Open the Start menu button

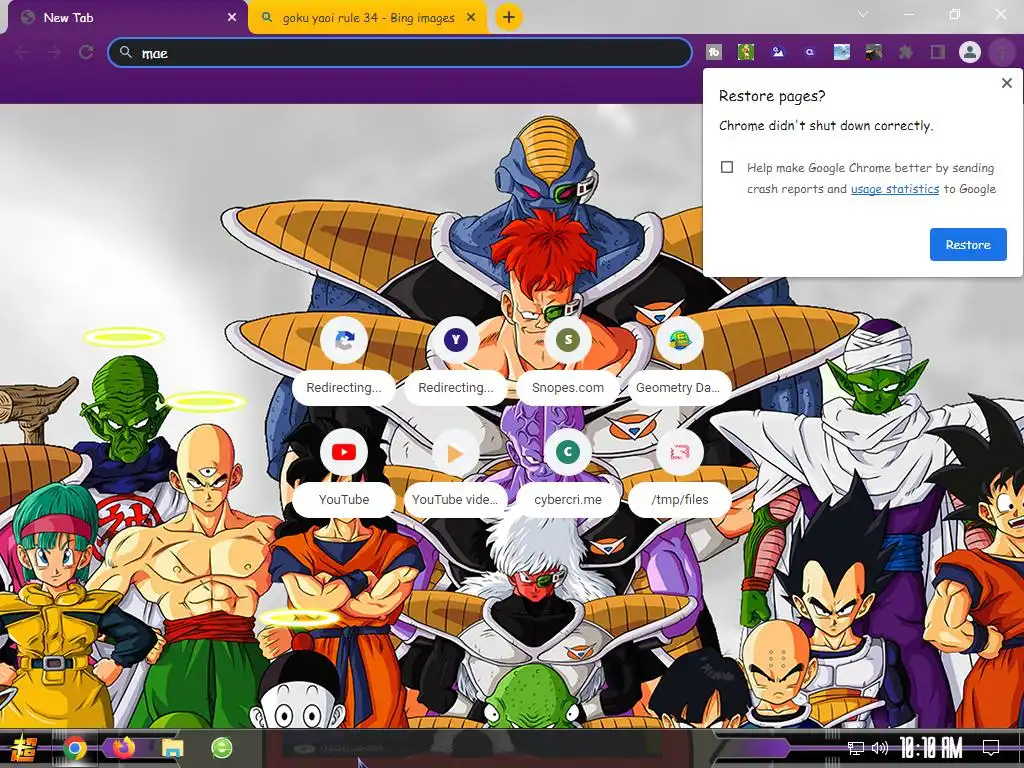[x=23, y=748]
